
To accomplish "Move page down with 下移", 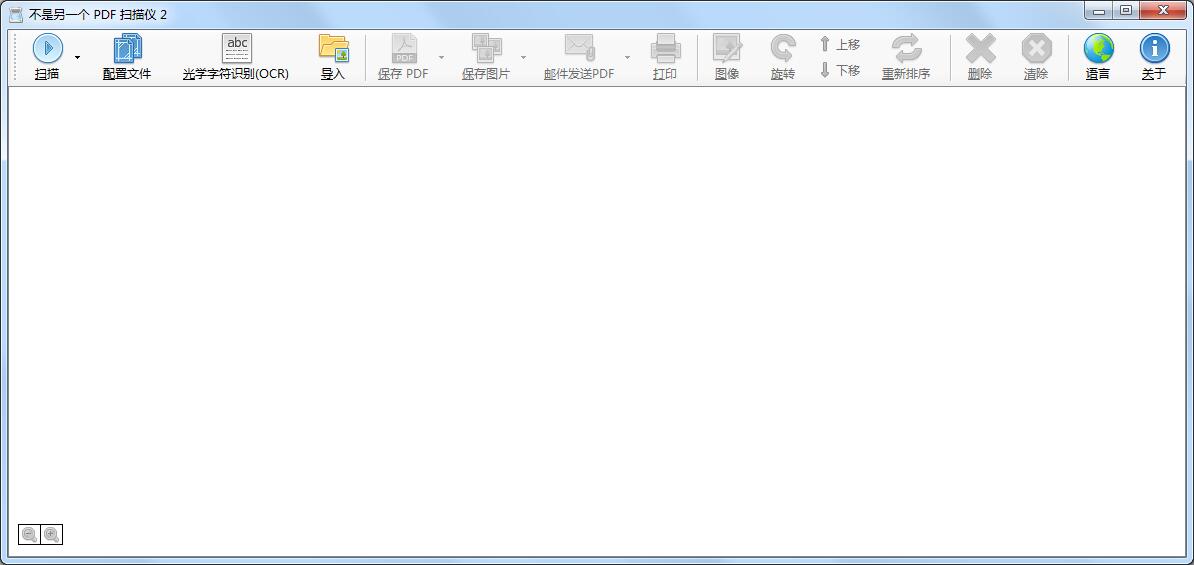I will (x=840, y=70).
